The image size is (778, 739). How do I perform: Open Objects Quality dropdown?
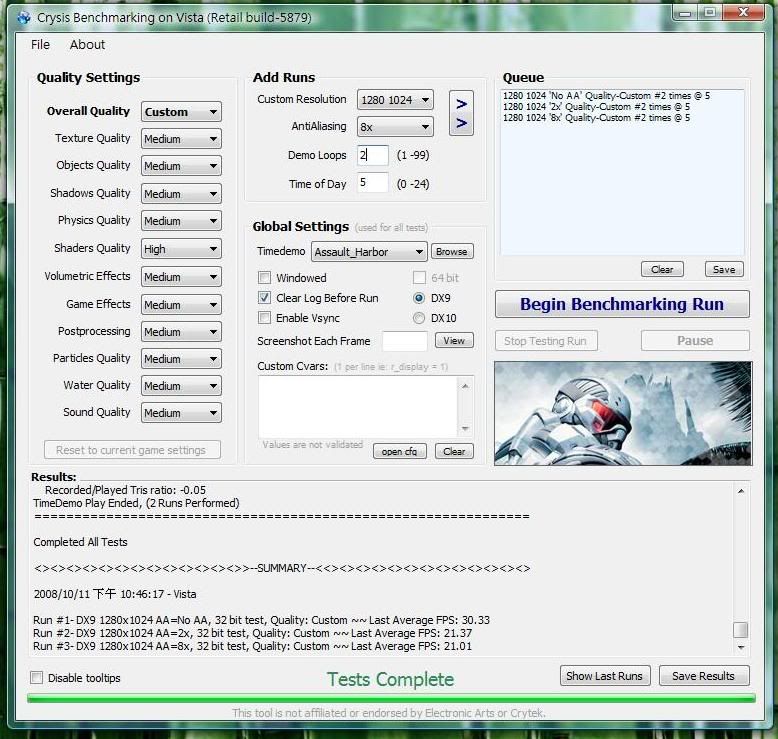tap(181, 166)
